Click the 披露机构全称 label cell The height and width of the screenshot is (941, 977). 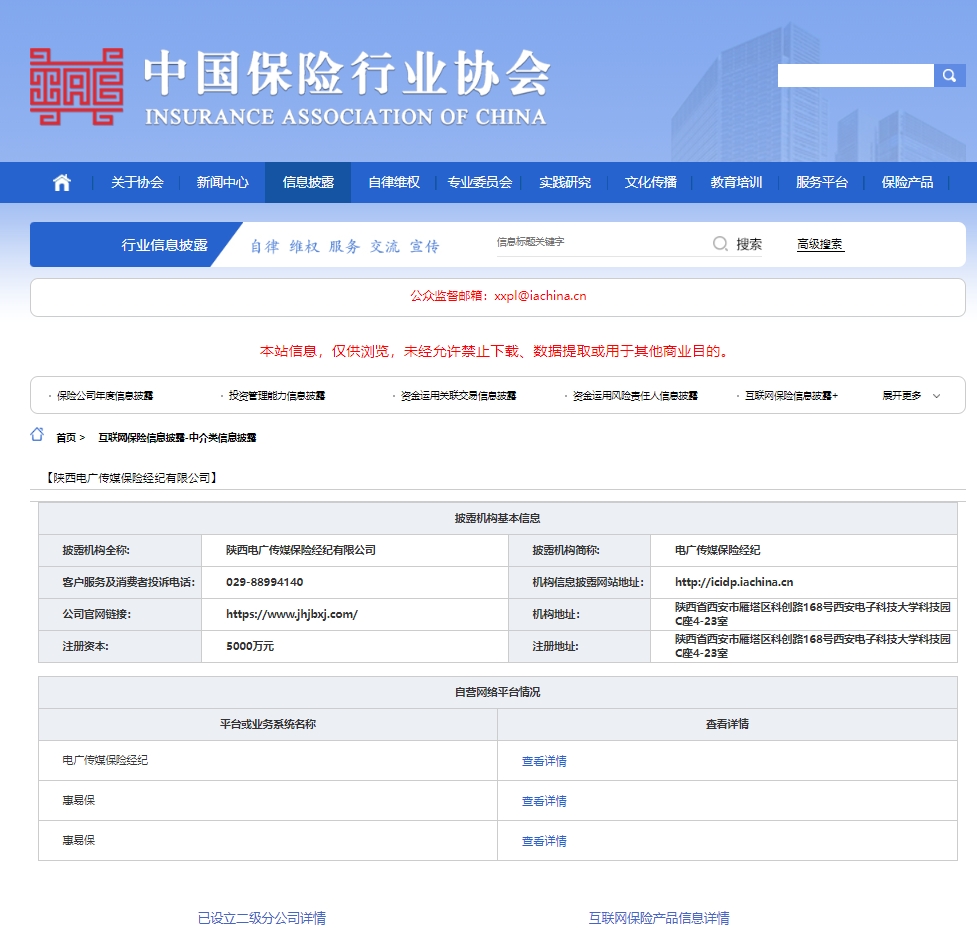(120, 550)
